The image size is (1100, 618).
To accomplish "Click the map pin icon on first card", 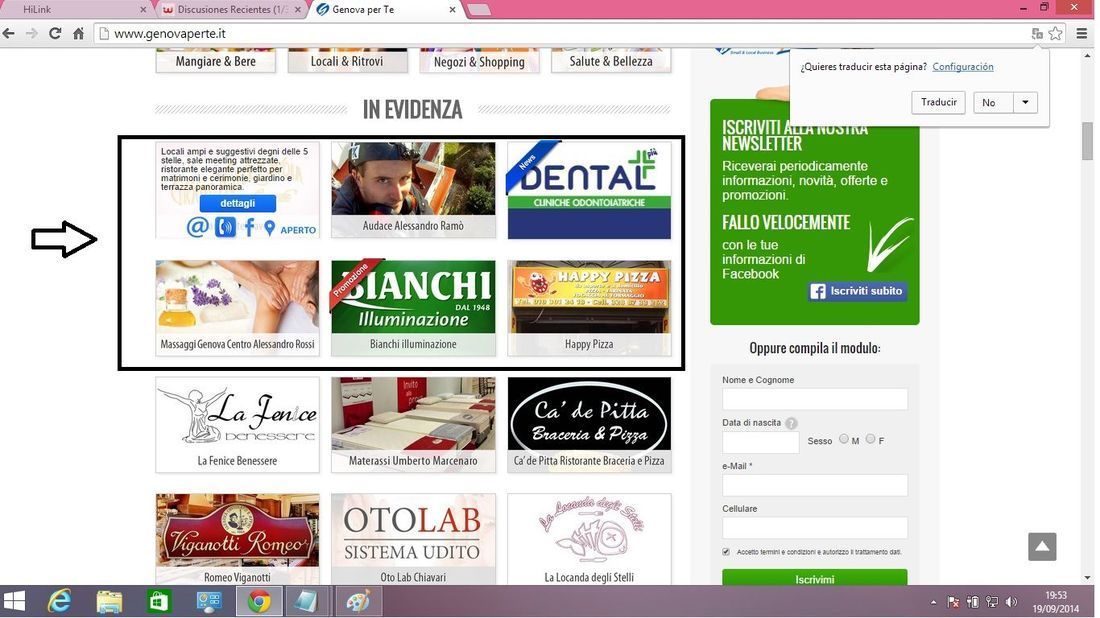I will pos(270,228).
